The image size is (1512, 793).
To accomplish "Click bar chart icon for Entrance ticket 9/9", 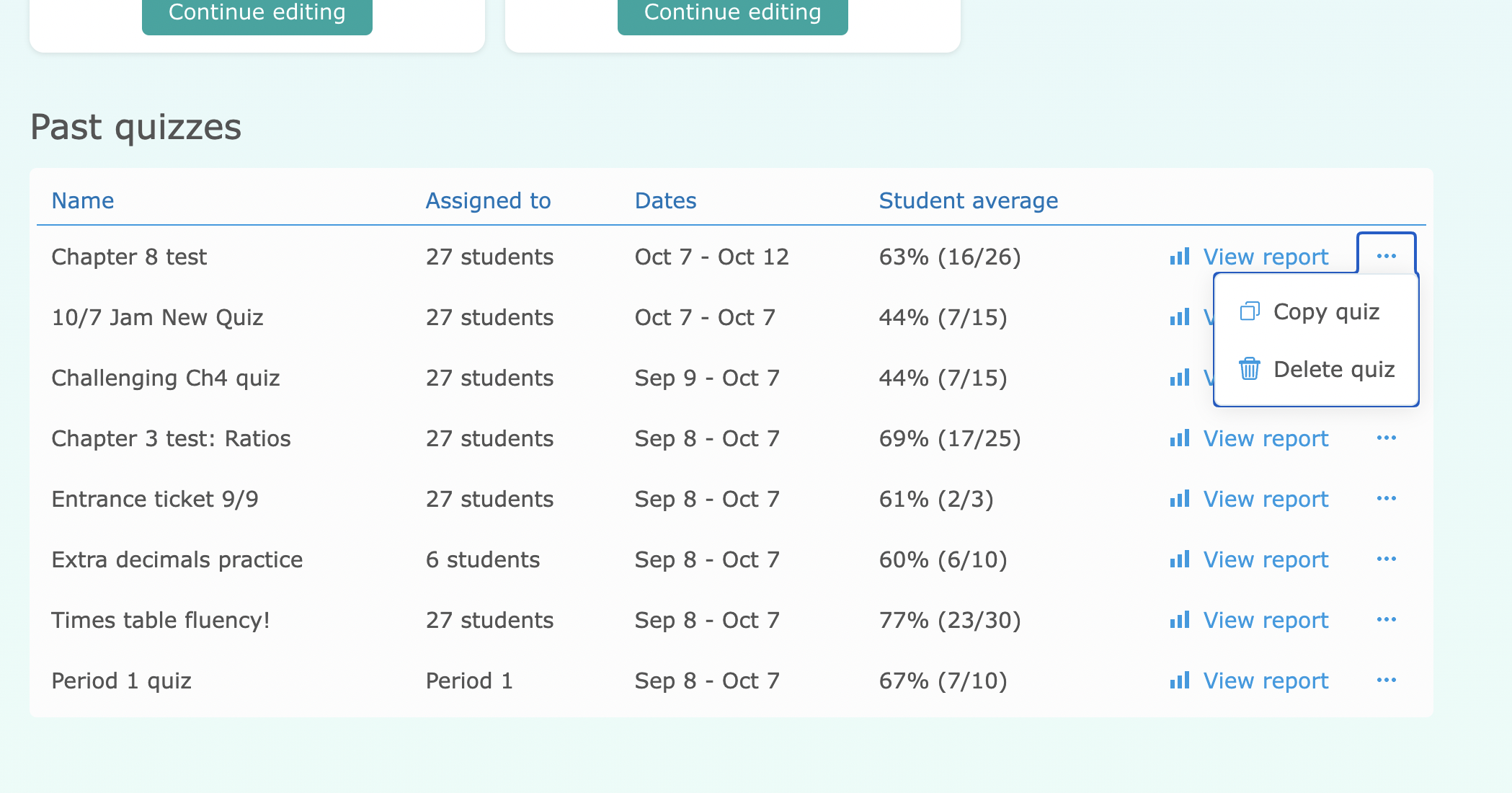I will pos(1180,499).
